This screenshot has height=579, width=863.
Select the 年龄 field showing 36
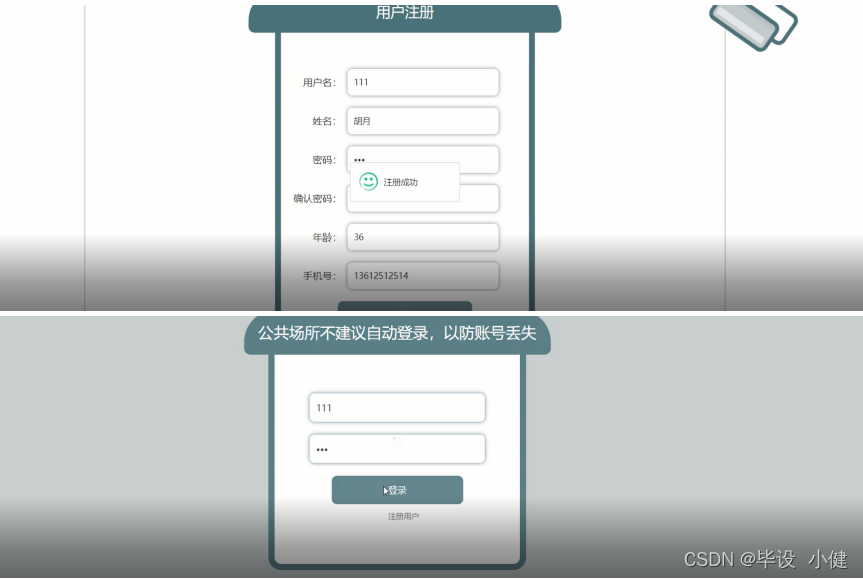click(x=421, y=237)
